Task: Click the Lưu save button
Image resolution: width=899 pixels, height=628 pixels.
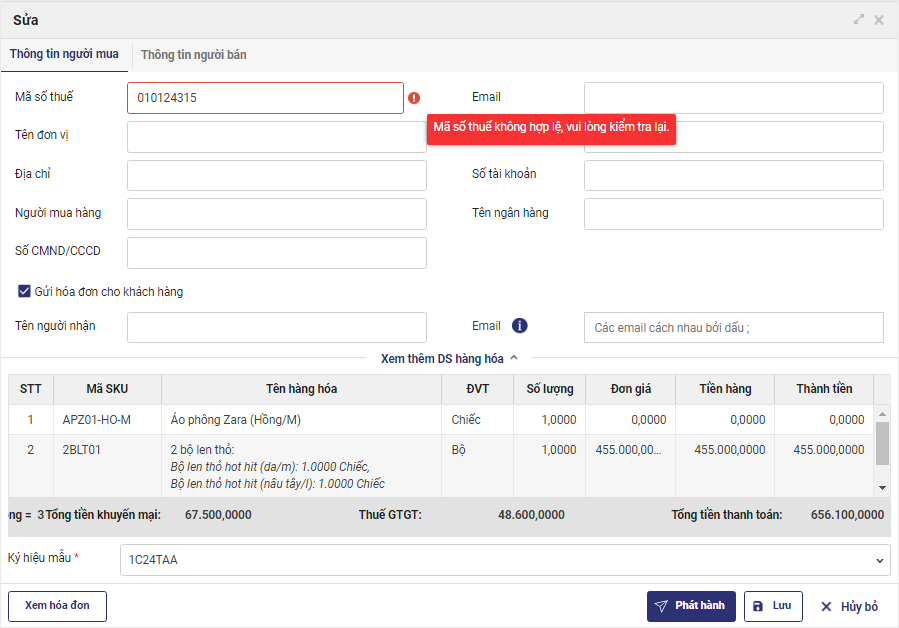Action: tap(773, 606)
